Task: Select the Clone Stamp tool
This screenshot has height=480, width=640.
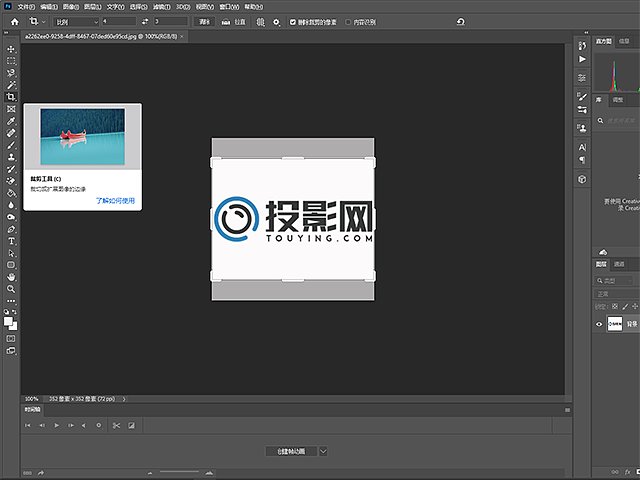Action: (x=11, y=157)
